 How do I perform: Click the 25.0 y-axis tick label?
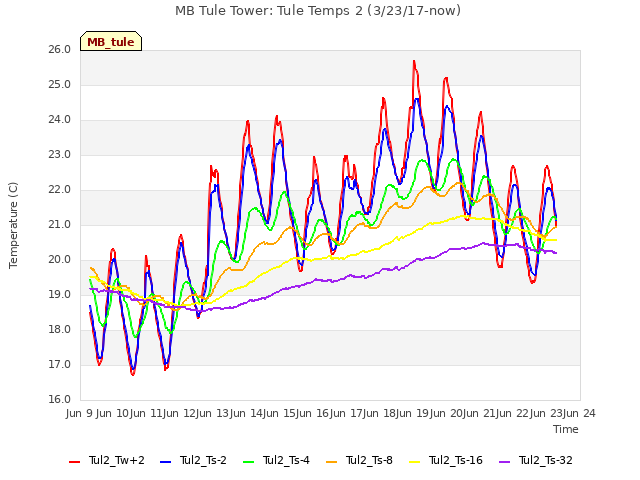tap(60, 85)
